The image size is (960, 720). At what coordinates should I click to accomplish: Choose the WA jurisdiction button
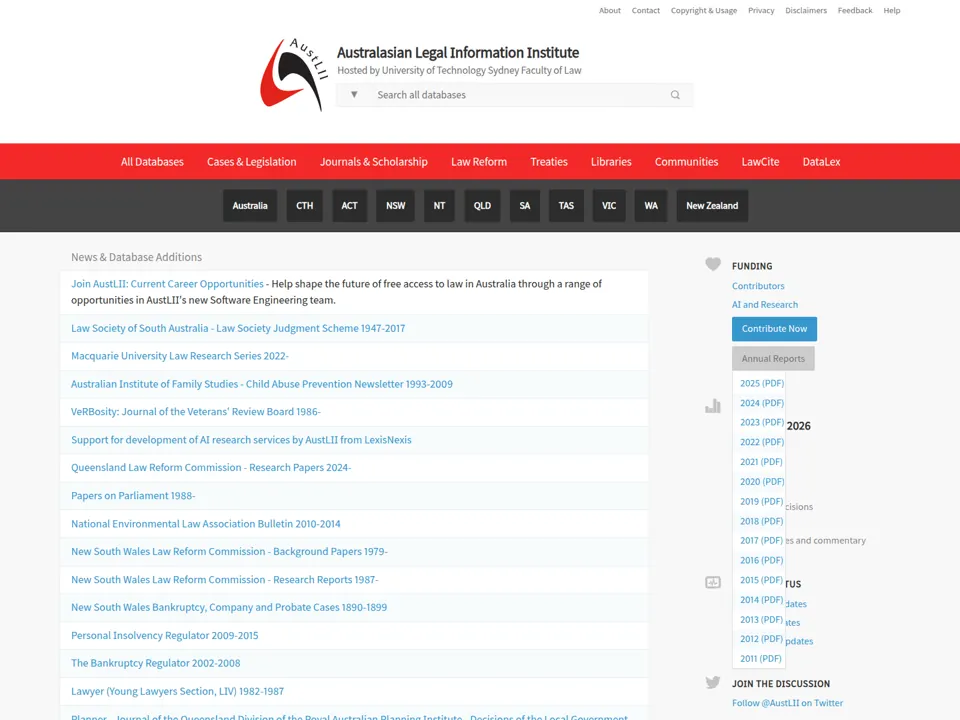(x=651, y=206)
